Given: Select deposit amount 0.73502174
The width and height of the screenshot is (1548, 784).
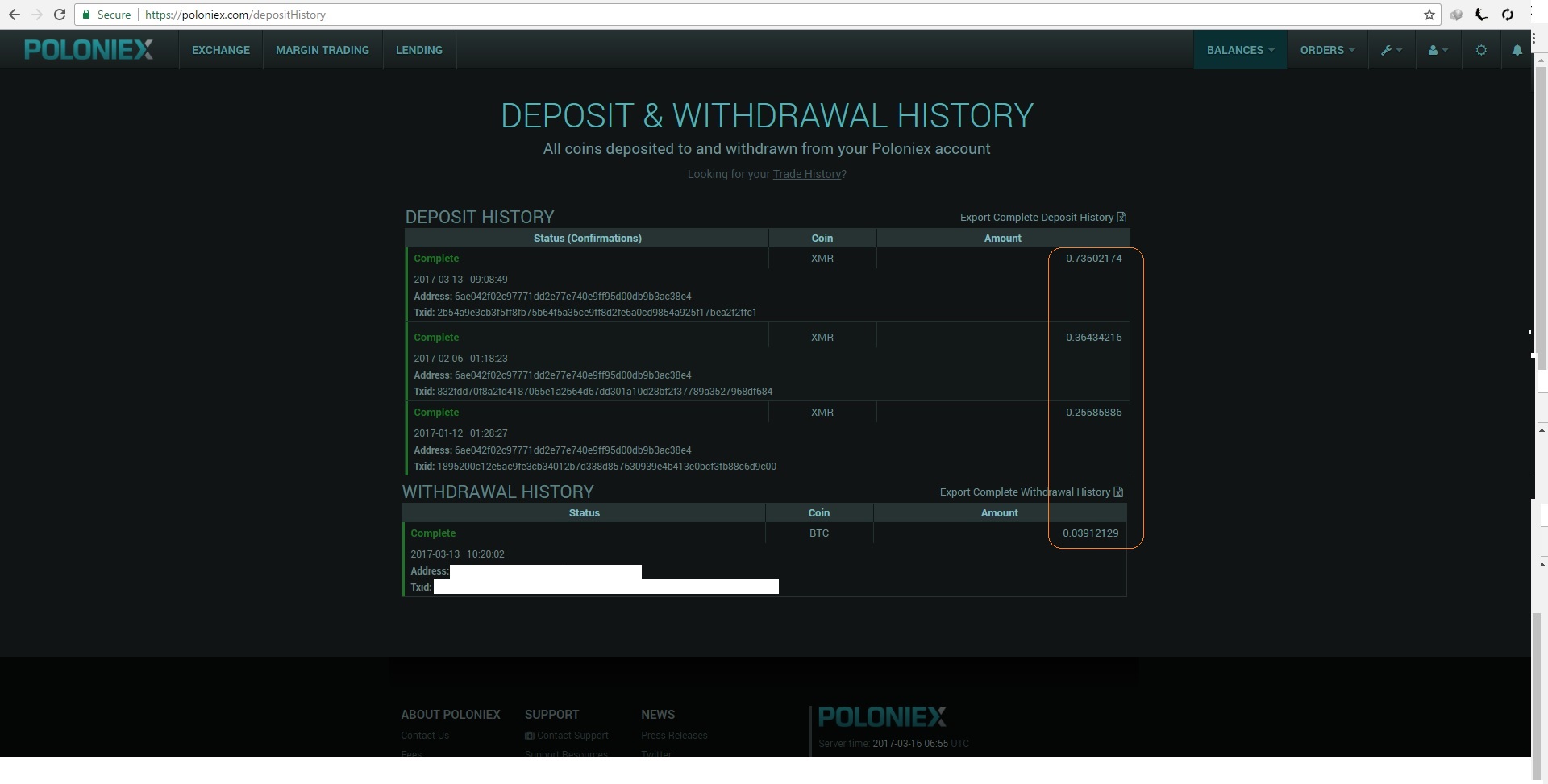Looking at the screenshot, I should 1093,259.
